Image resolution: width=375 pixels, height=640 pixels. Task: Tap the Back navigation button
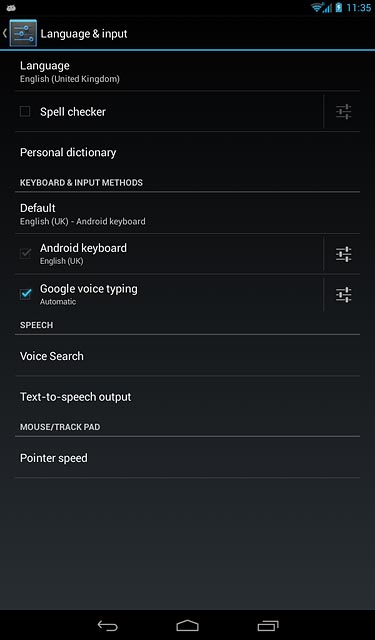coord(108,625)
